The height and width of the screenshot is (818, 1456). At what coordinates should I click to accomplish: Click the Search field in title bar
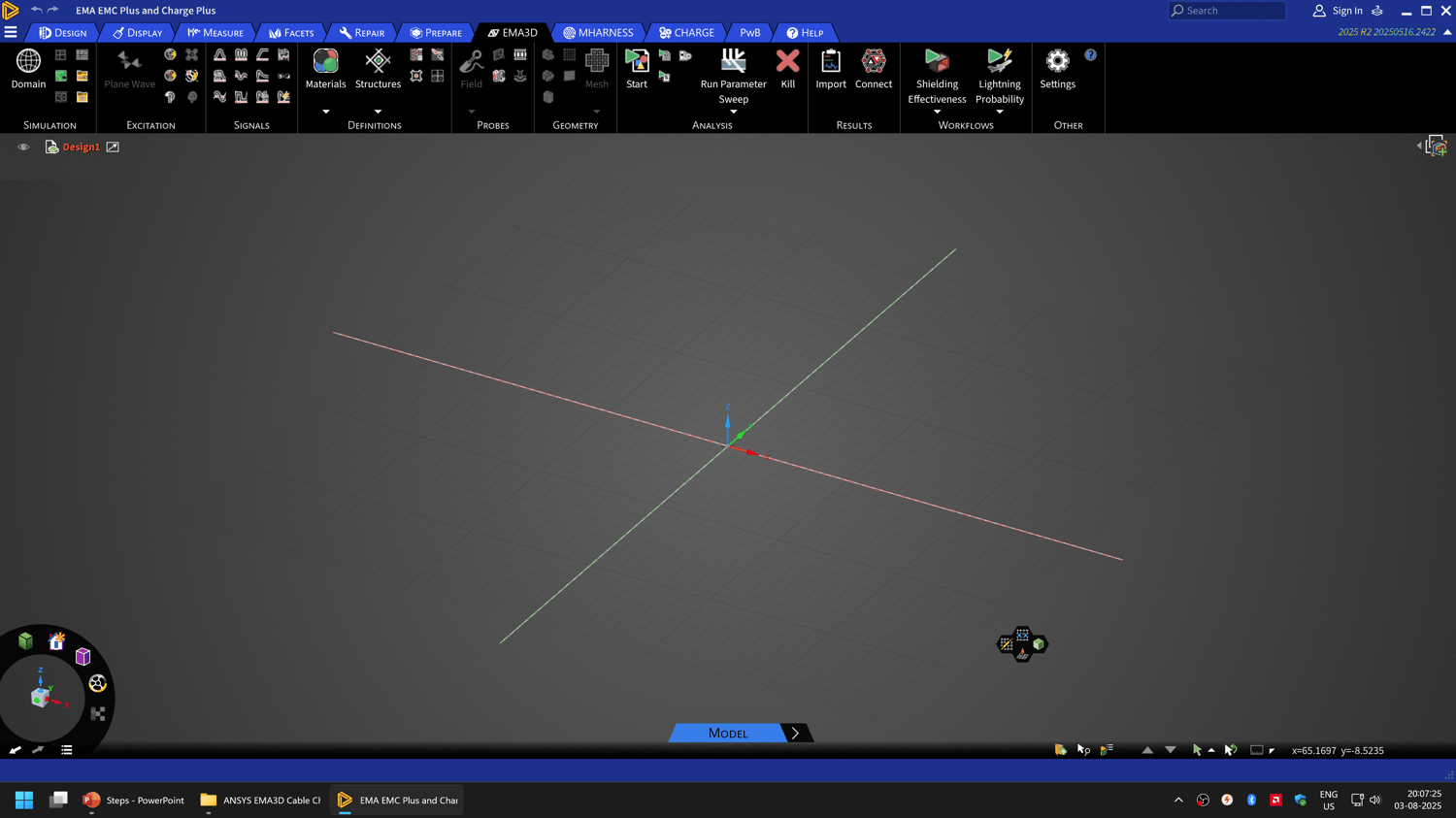[x=1227, y=11]
